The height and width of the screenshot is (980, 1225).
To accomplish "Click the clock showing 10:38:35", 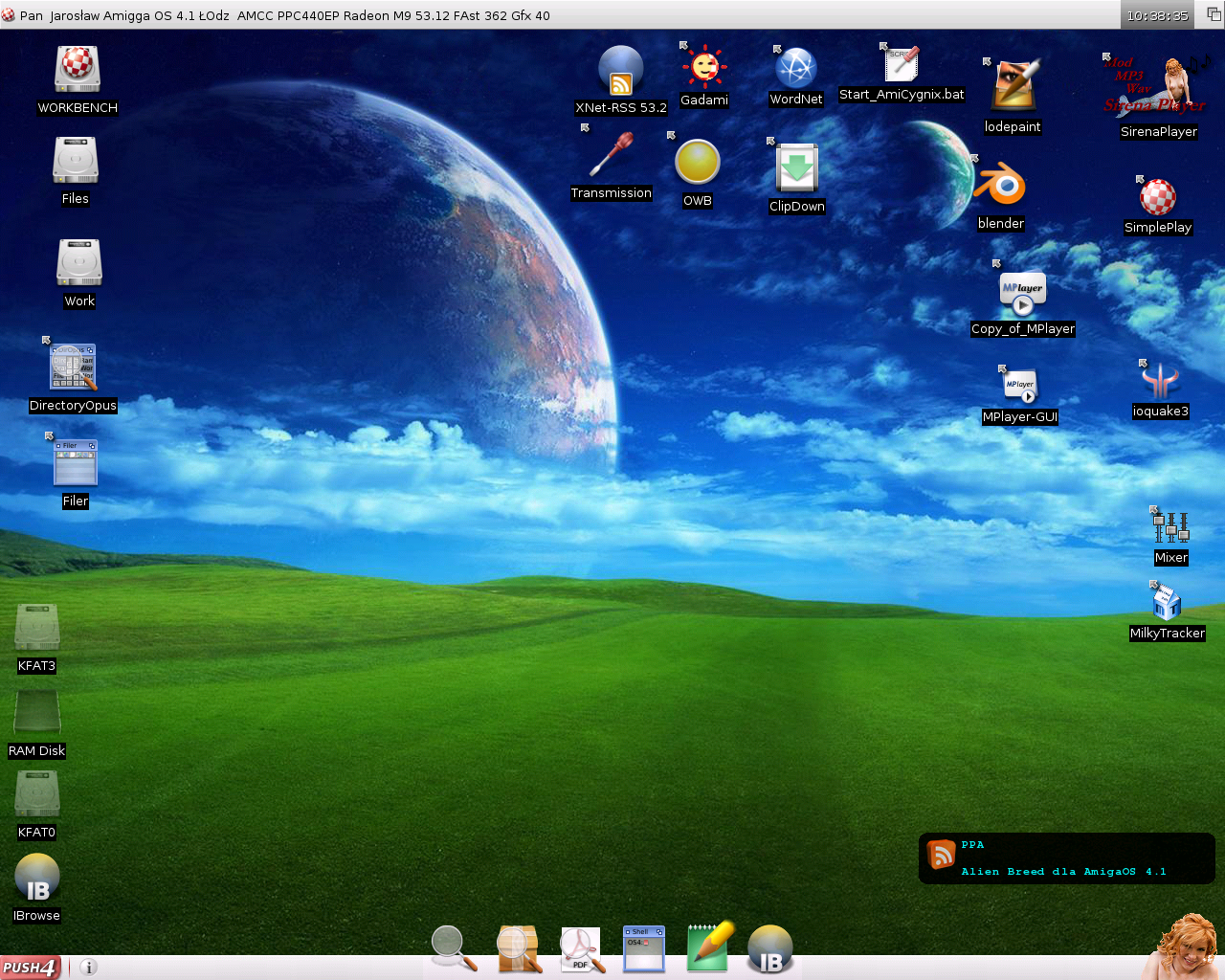I will [x=1158, y=15].
